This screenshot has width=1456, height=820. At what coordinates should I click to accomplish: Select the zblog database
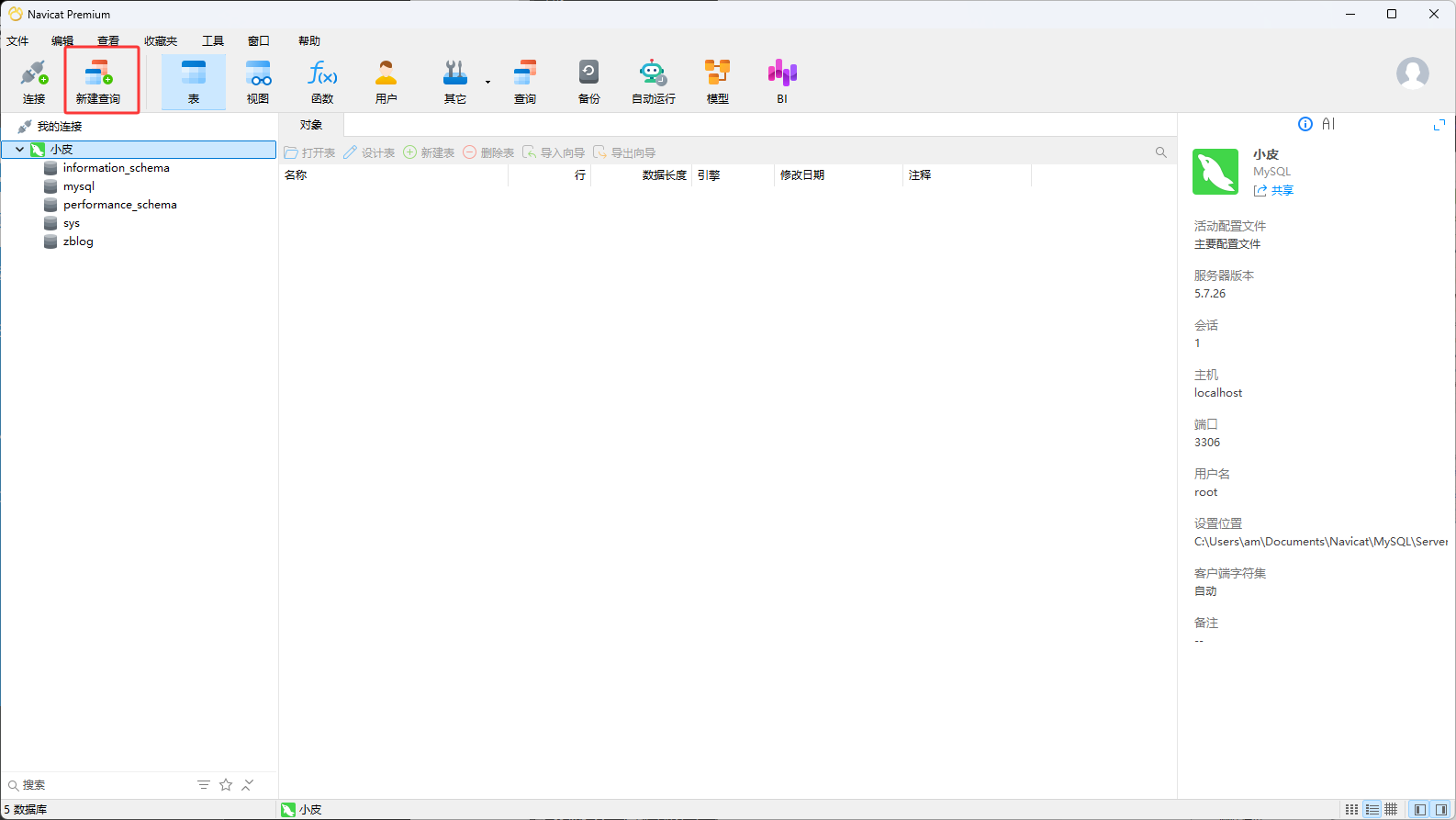(78, 242)
